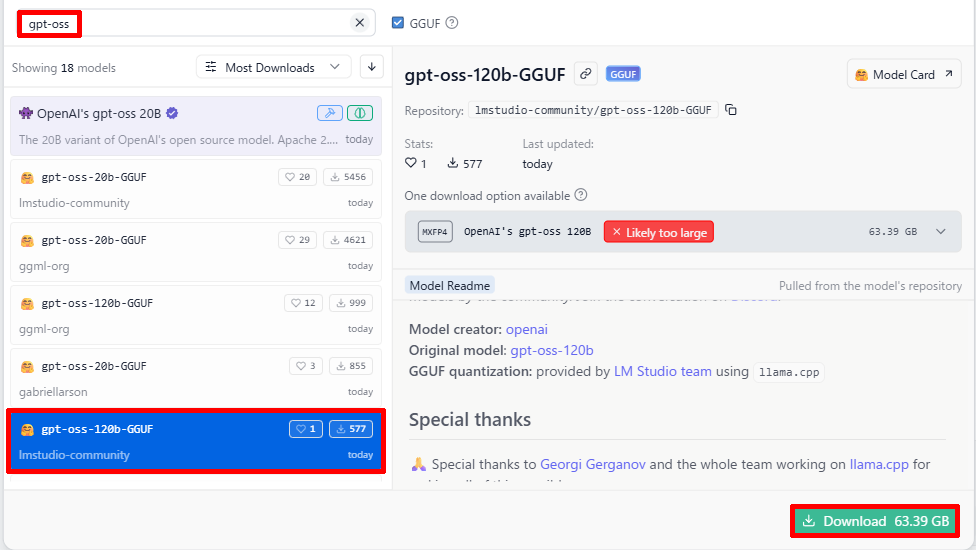Image resolution: width=976 pixels, height=550 pixels.
Task: Click download count 4621 badge
Action: click(348, 240)
